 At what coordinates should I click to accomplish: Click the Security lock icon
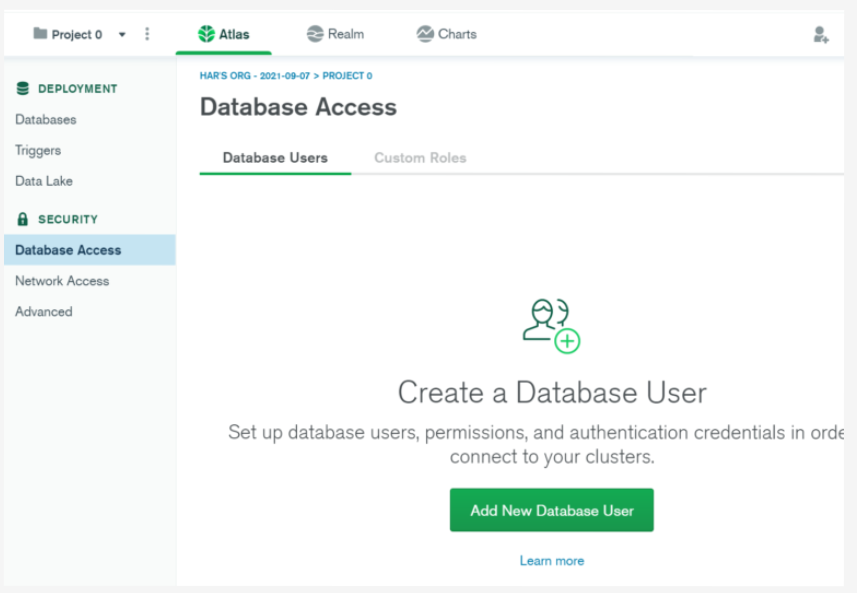coord(22,219)
